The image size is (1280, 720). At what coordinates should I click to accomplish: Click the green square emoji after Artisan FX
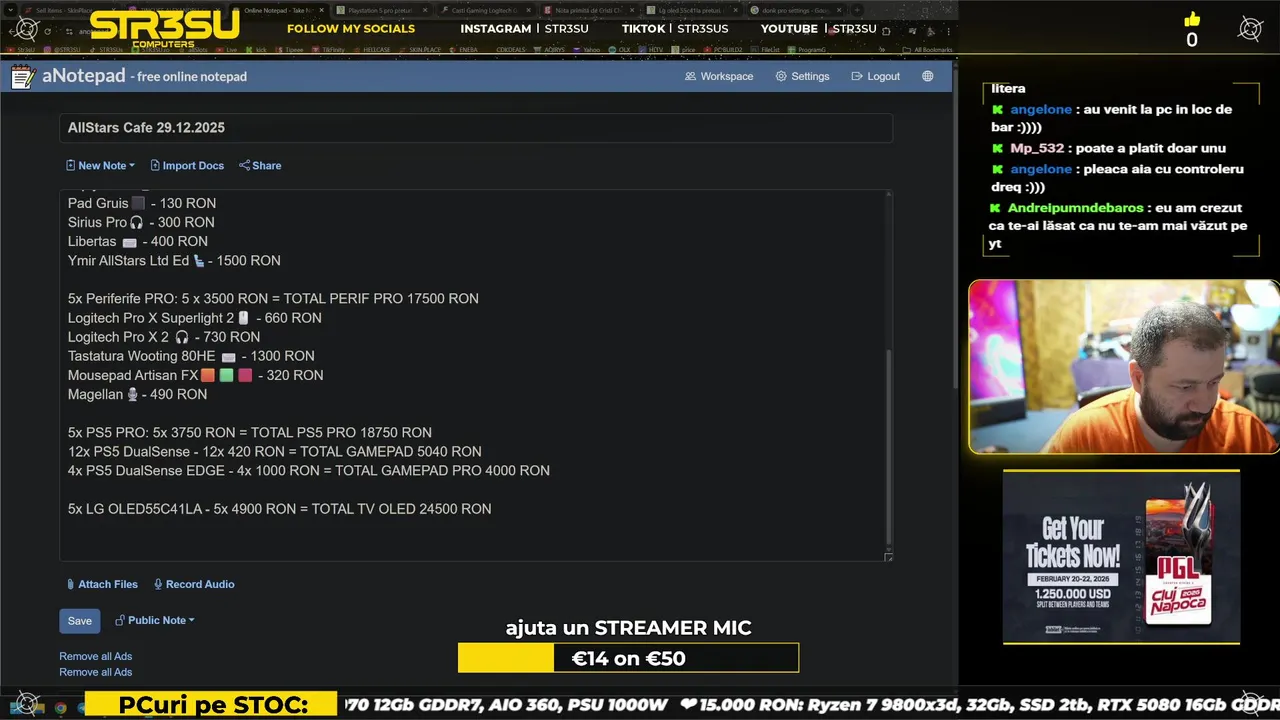click(x=227, y=375)
